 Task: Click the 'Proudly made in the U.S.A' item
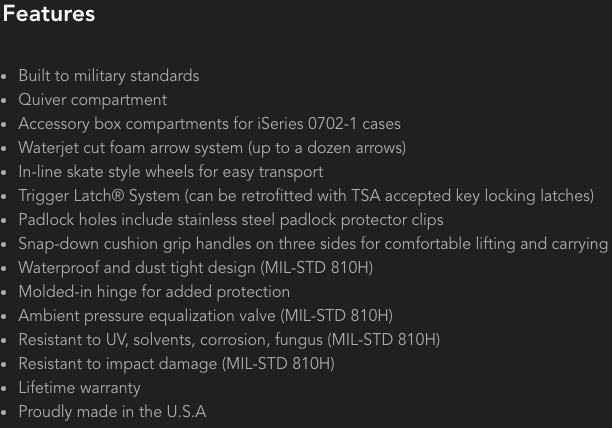click(x=112, y=412)
